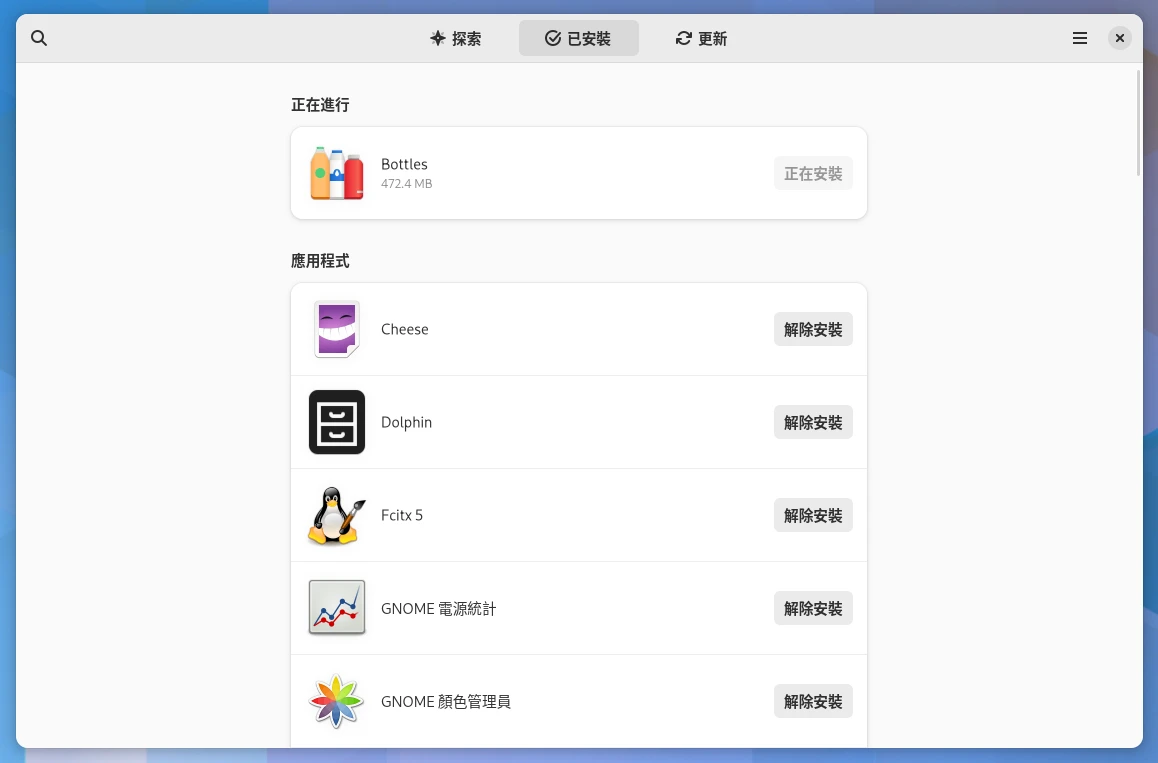Uninstall GNOME 顏色管理員 with 解除安裝 button

point(813,702)
